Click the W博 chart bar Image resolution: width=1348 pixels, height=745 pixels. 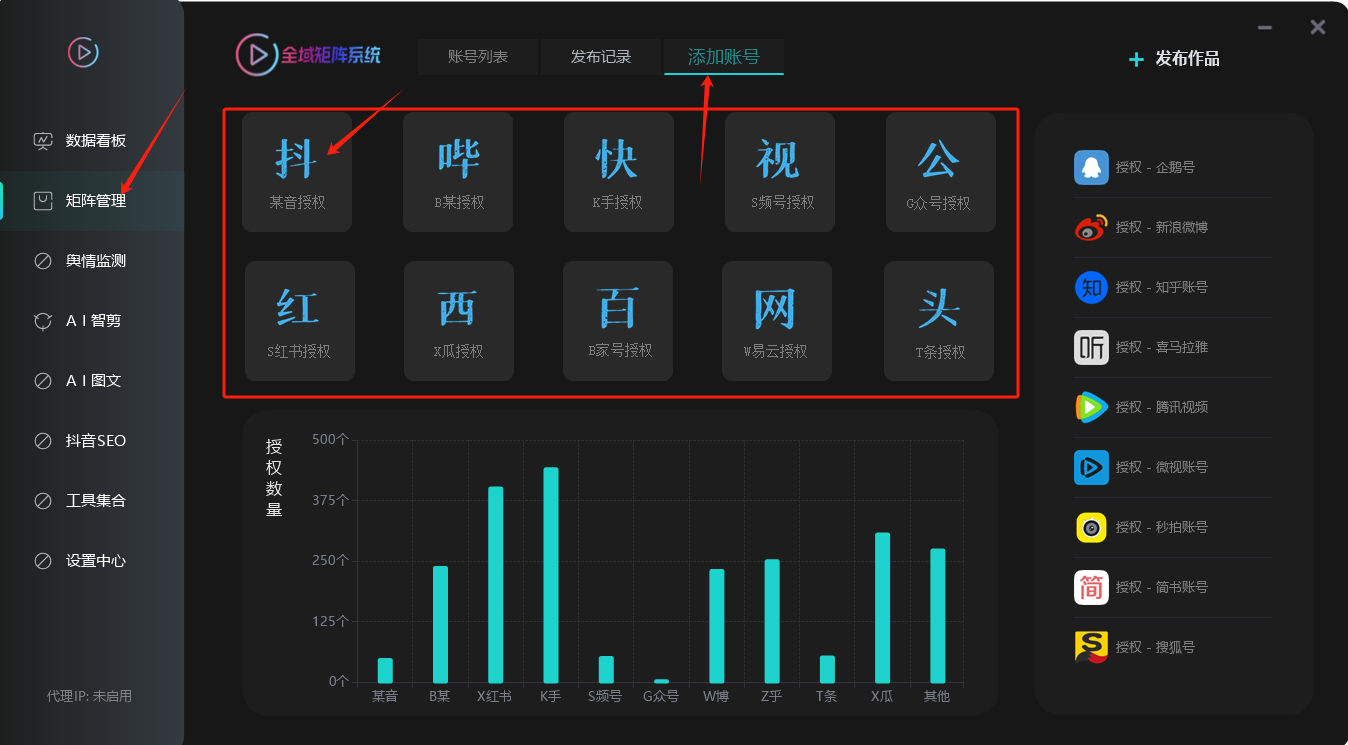tap(716, 626)
